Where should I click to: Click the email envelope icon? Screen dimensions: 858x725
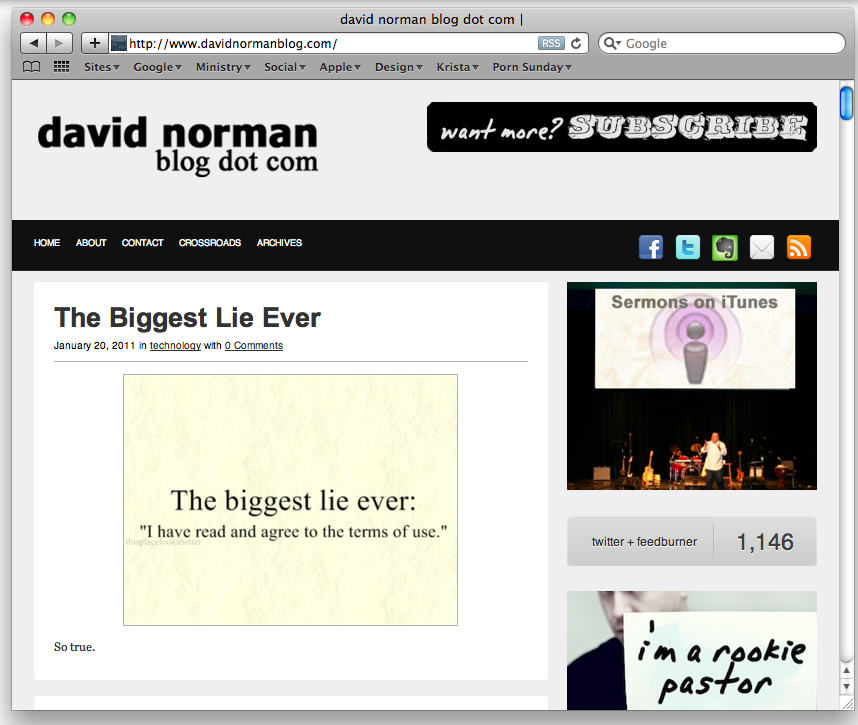point(761,247)
